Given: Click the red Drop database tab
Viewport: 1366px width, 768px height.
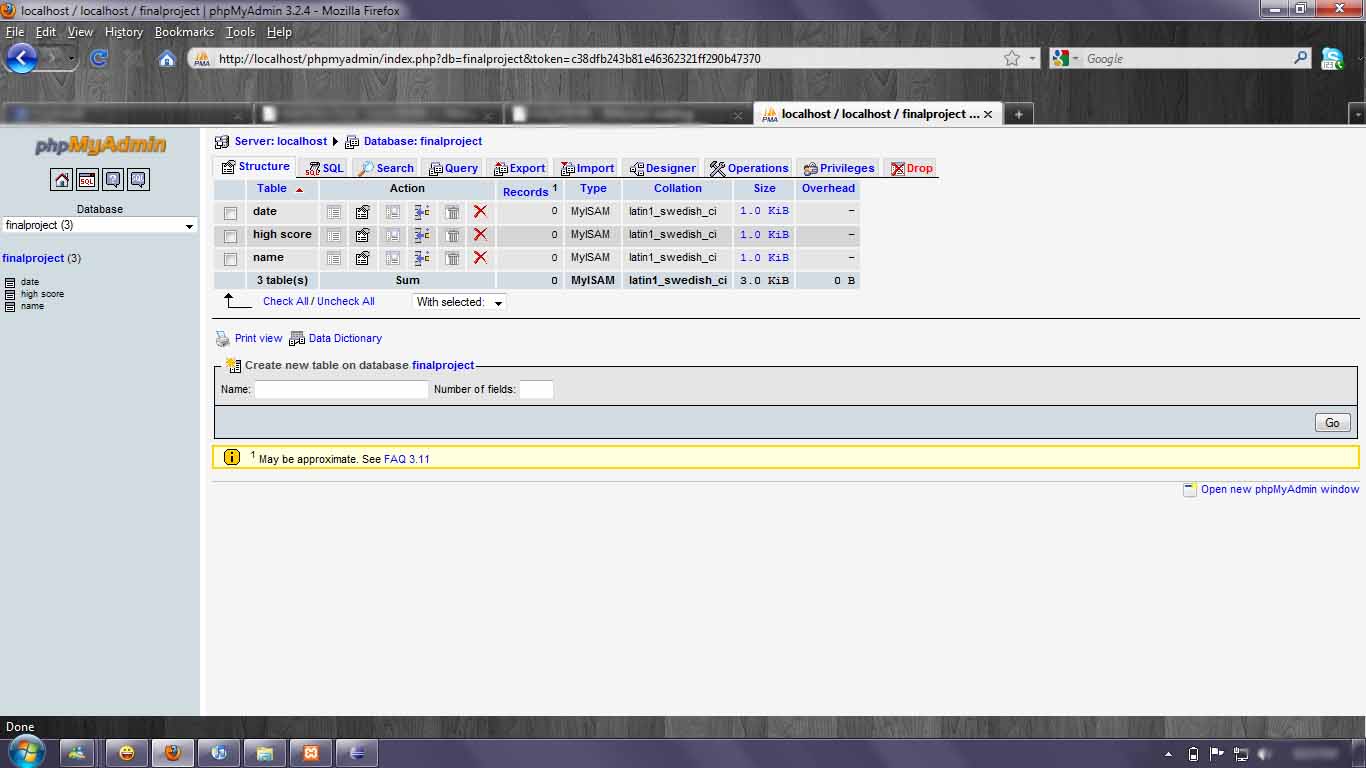Looking at the screenshot, I should pyautogui.click(x=911, y=168).
